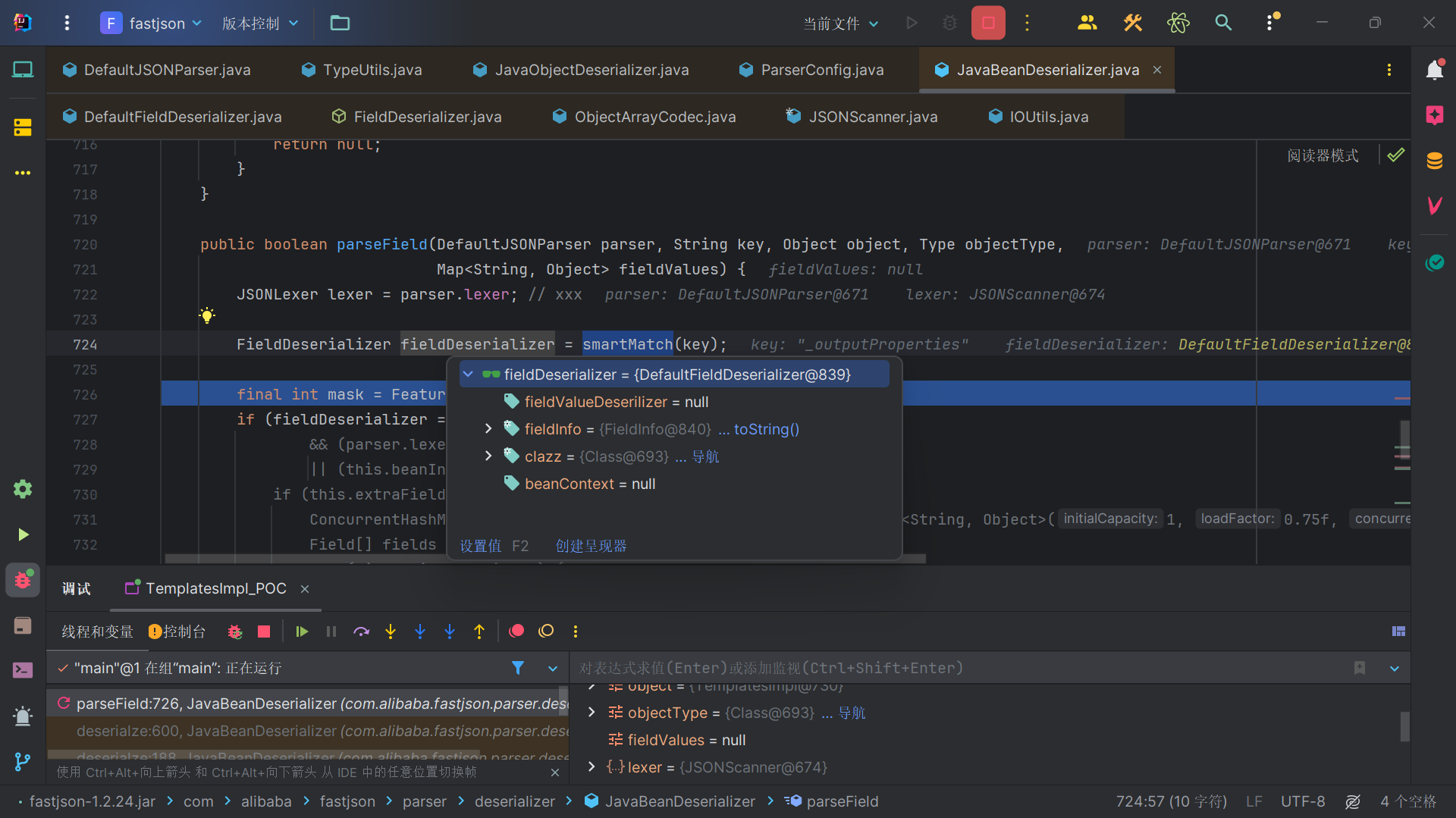Click the Step Over button

pyautogui.click(x=361, y=632)
